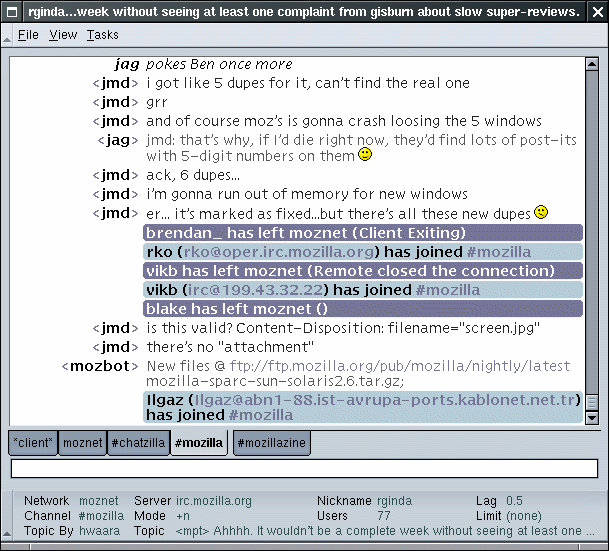
Task: Click #mozilla link in rko join message
Action: tap(499, 252)
